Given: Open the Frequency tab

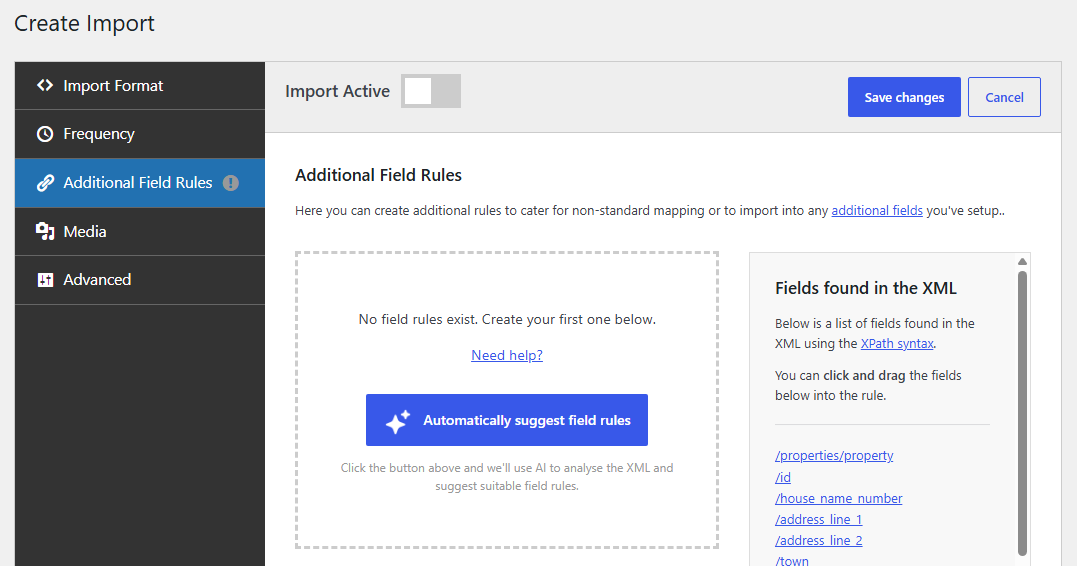Looking at the screenshot, I should coord(140,134).
